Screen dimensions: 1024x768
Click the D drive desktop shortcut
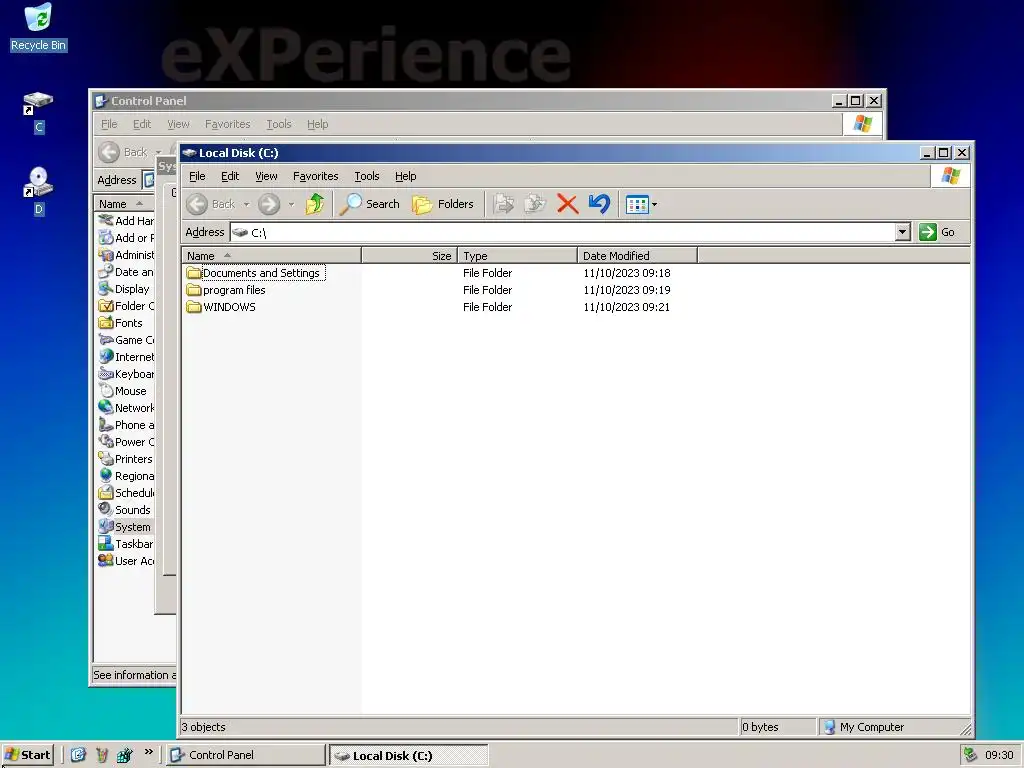pos(38,191)
